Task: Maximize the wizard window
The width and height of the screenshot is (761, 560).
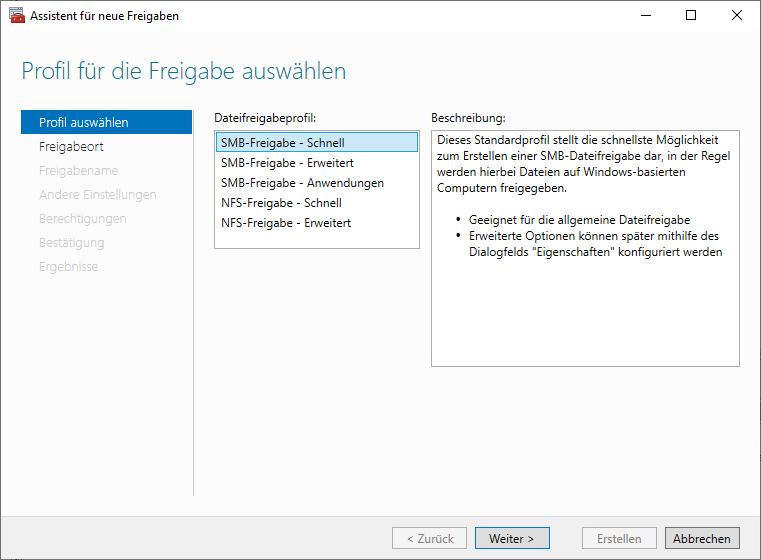Action: click(x=691, y=16)
